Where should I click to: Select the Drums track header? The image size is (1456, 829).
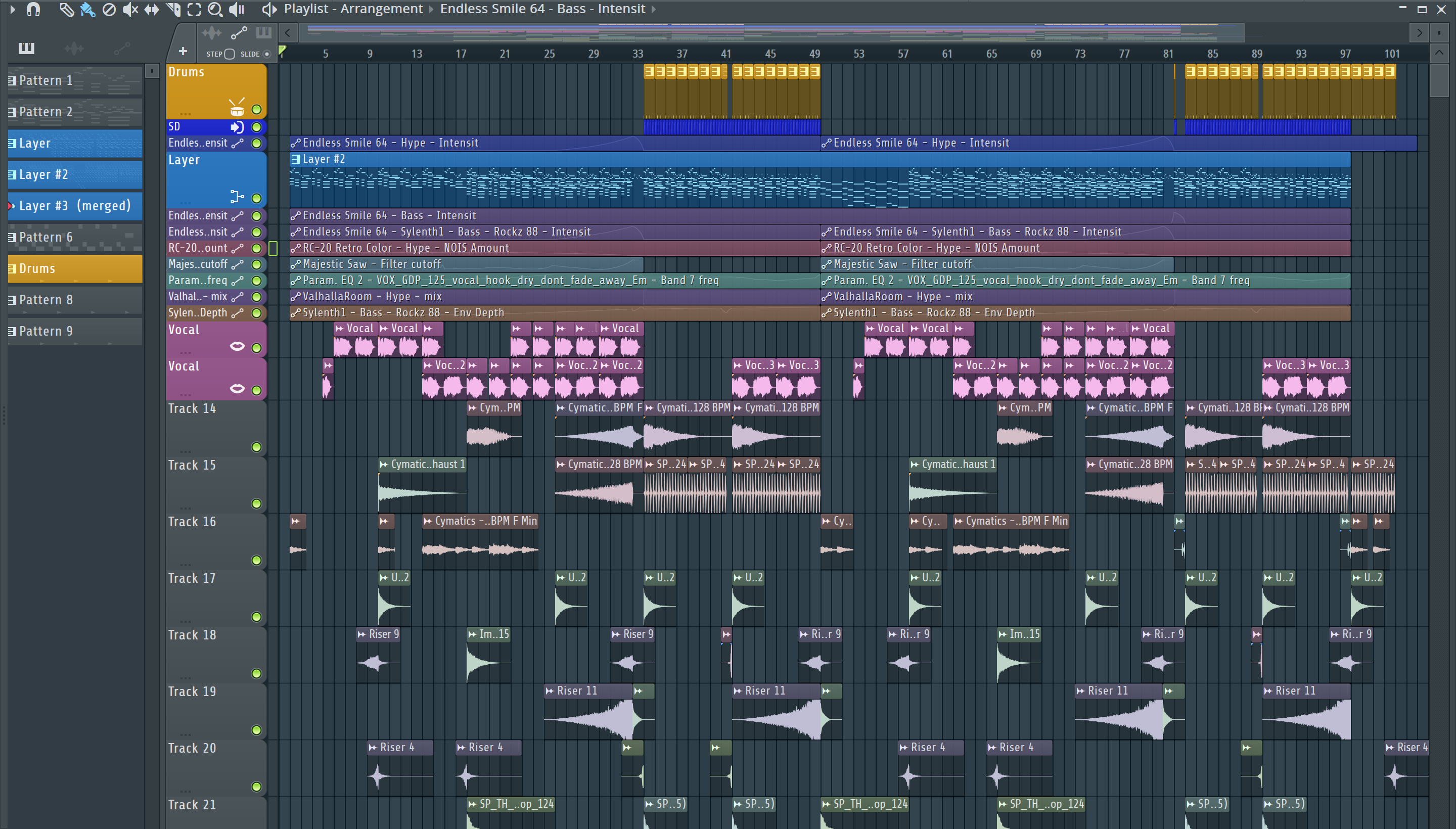coord(216,91)
